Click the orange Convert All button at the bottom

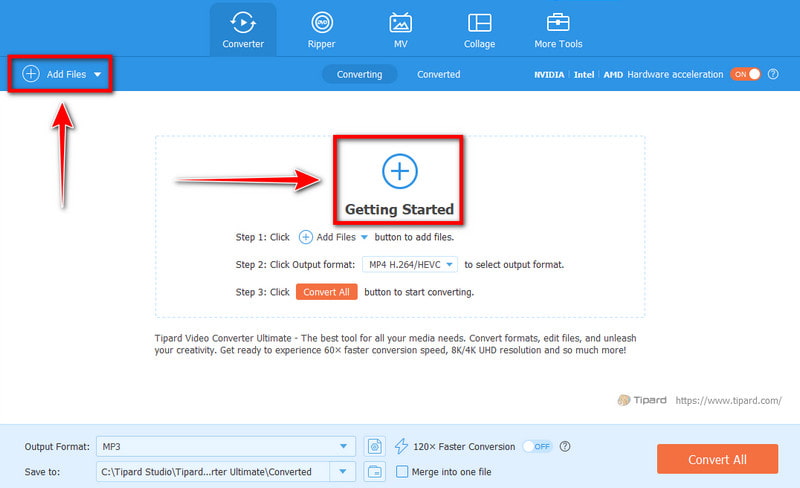[x=717, y=459]
